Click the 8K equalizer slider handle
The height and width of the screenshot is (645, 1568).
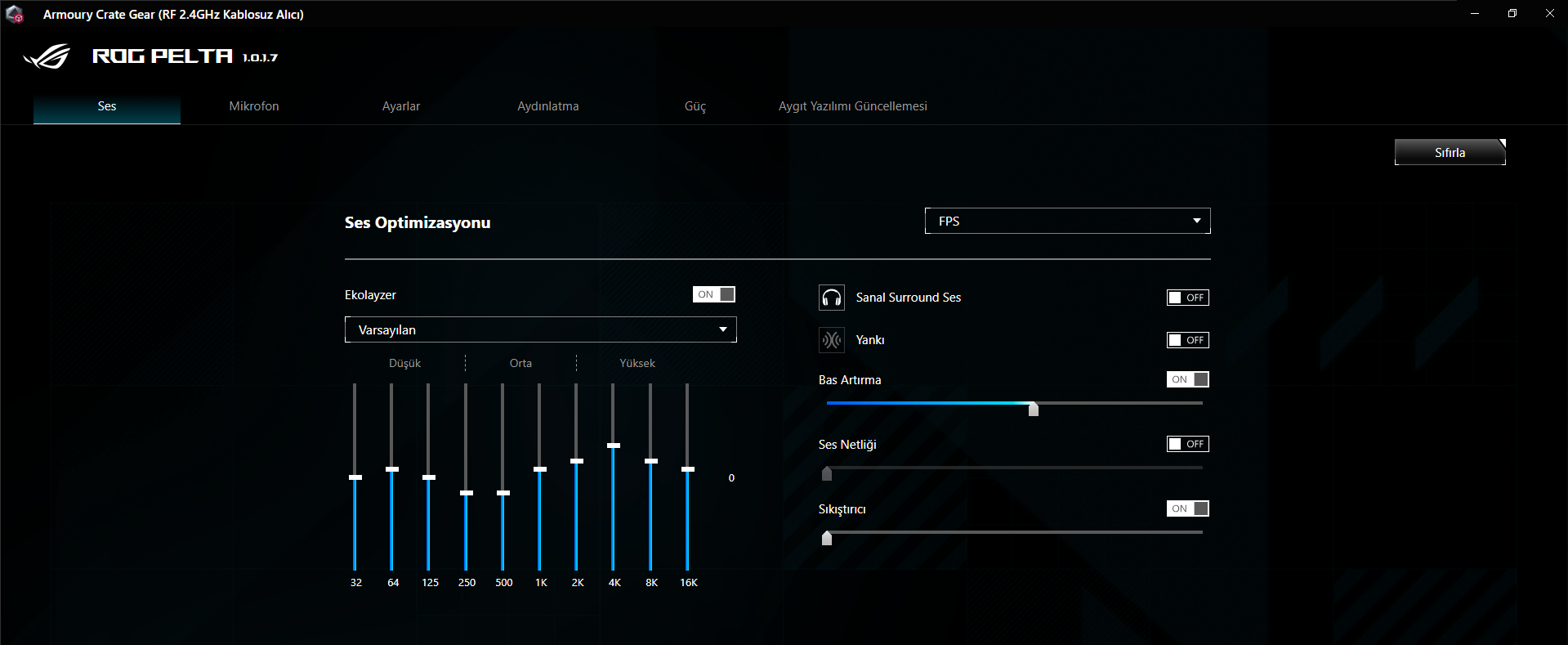tap(651, 461)
